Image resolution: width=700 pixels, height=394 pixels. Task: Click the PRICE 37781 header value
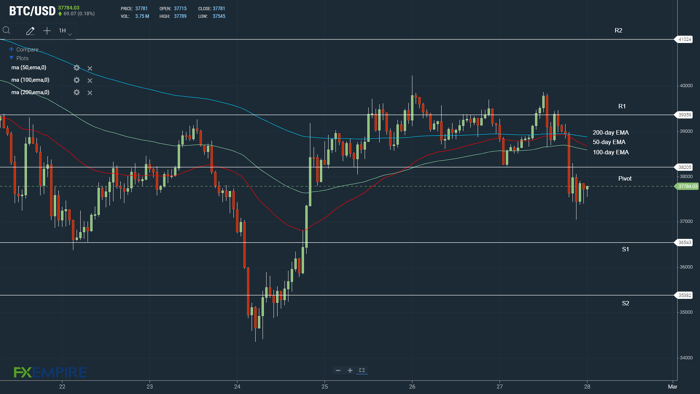(142, 8)
